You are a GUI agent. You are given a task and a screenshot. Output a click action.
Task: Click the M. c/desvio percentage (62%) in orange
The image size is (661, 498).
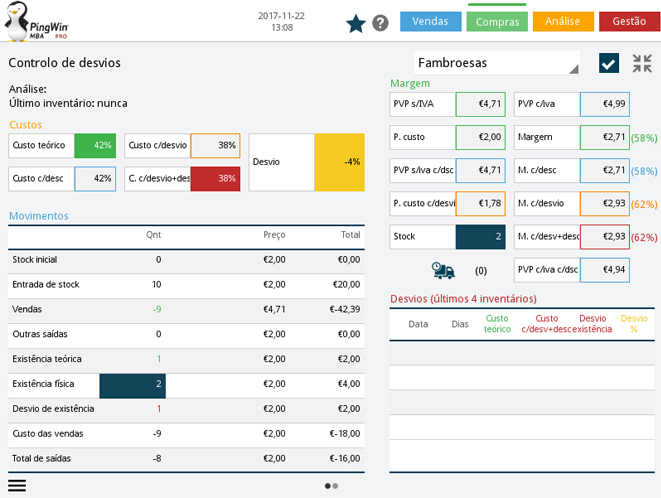(x=644, y=205)
